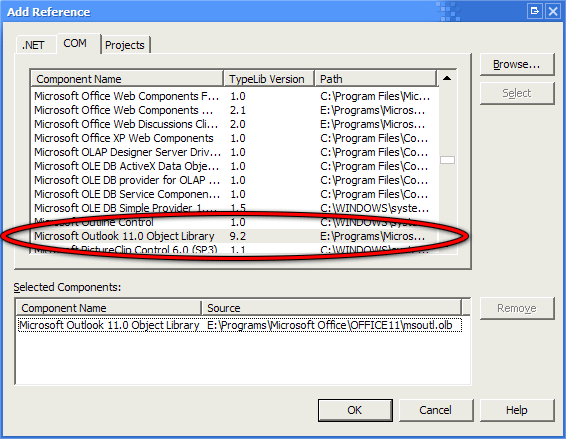Select Microsoft Office Web Components F... row

[235, 96]
